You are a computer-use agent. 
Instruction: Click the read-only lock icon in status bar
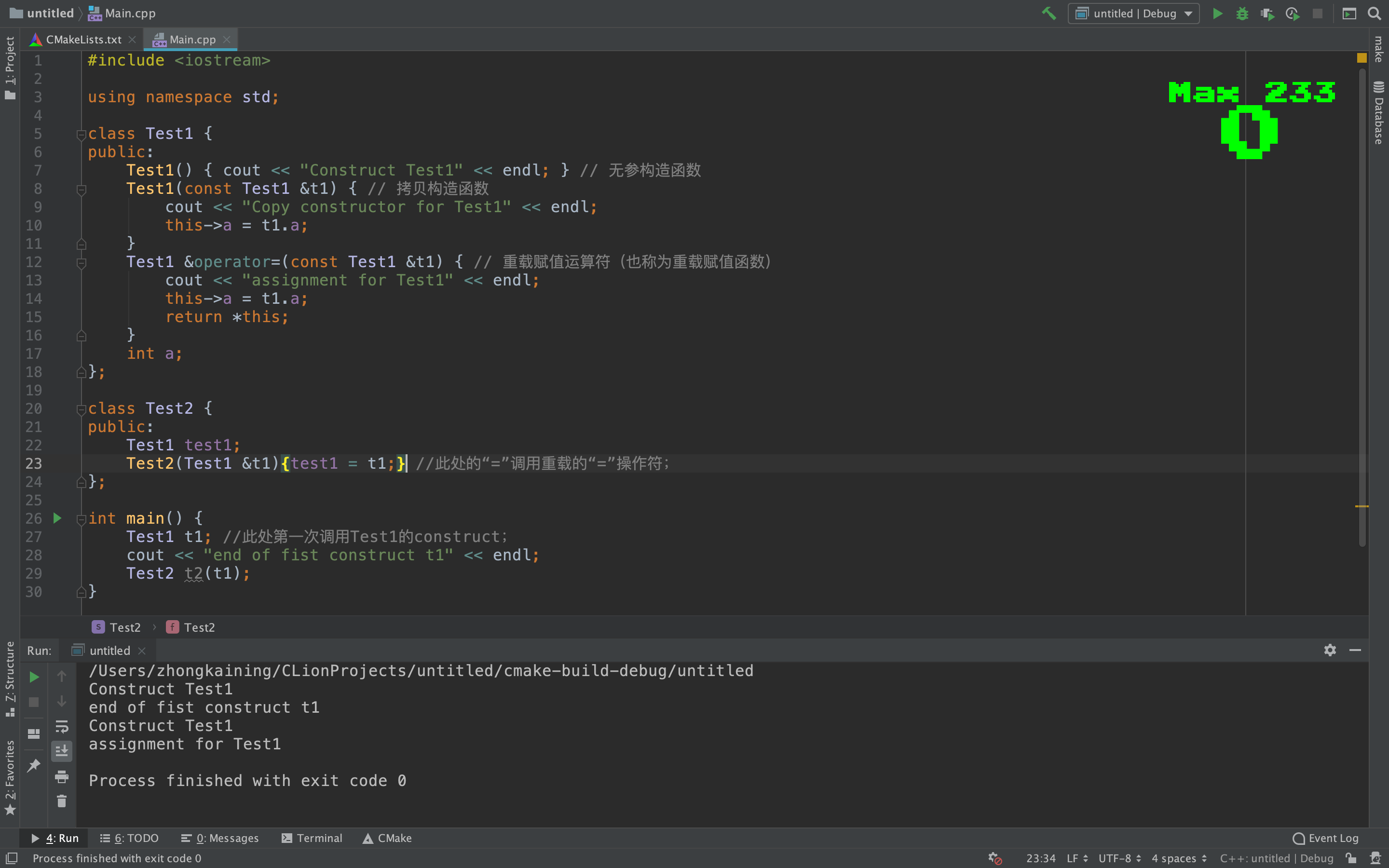(x=1351, y=858)
